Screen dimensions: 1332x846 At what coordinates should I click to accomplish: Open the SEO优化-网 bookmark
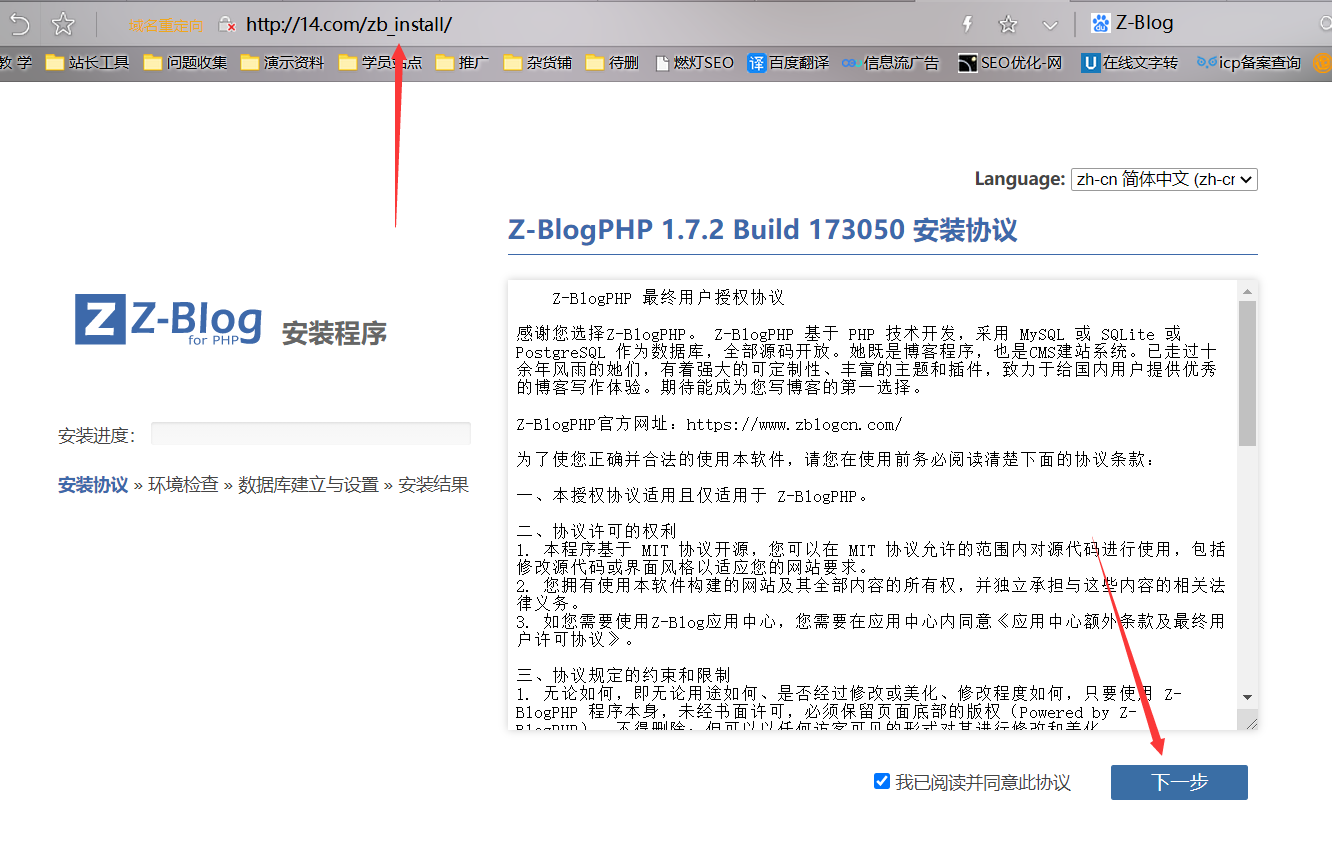[1010, 62]
